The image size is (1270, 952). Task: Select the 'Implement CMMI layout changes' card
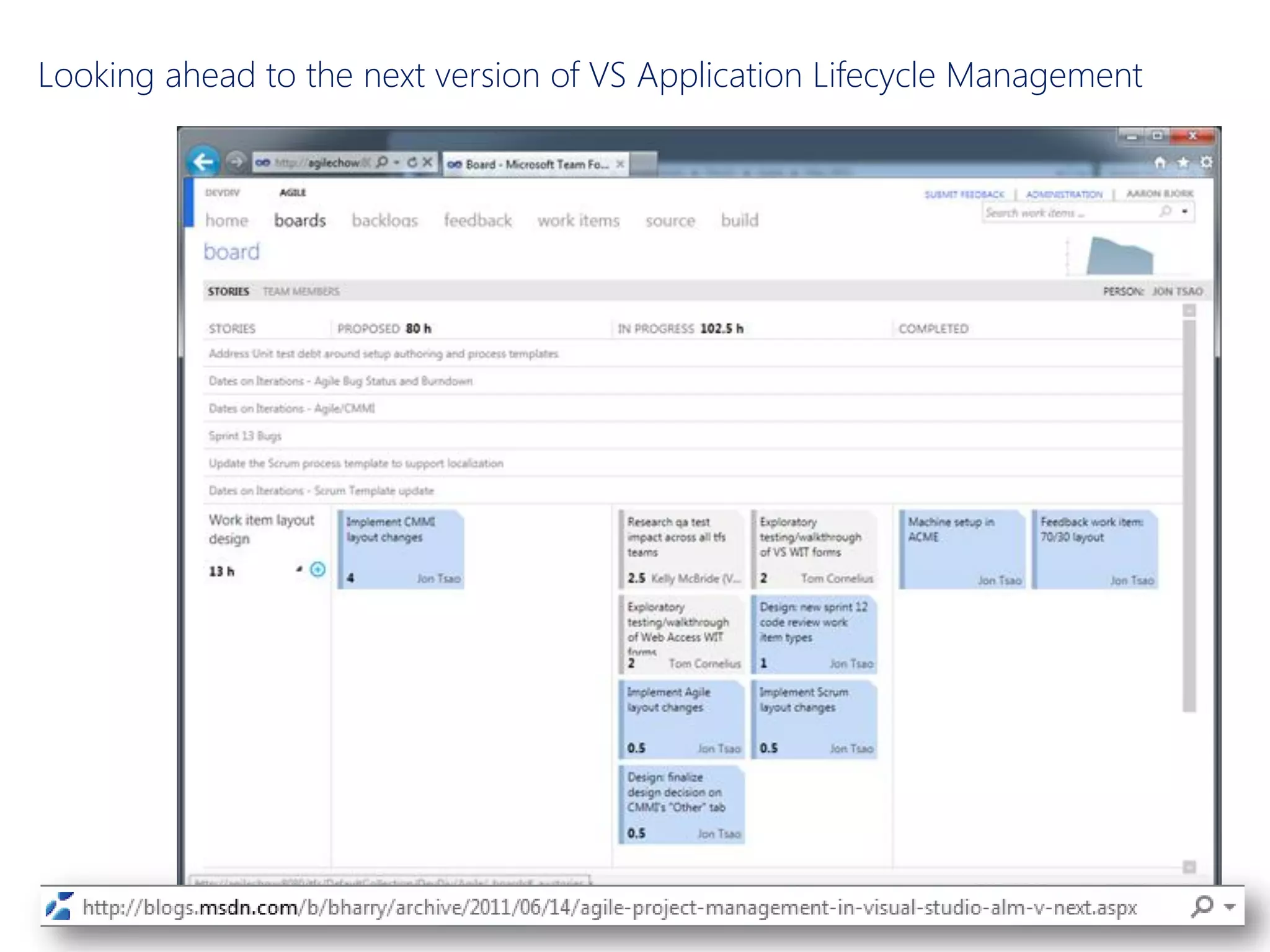401,549
